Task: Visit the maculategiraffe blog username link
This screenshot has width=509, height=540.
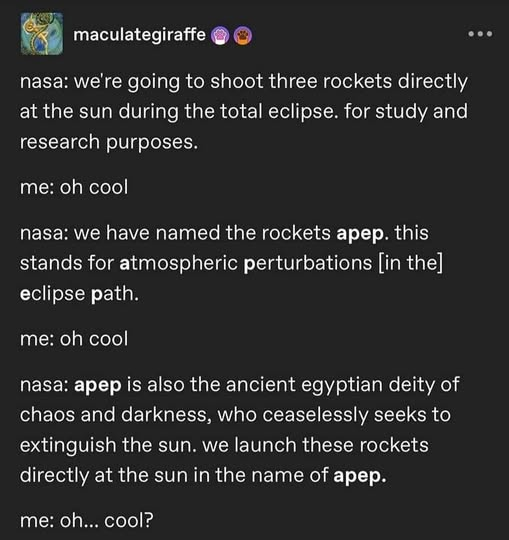Action: click(139, 35)
